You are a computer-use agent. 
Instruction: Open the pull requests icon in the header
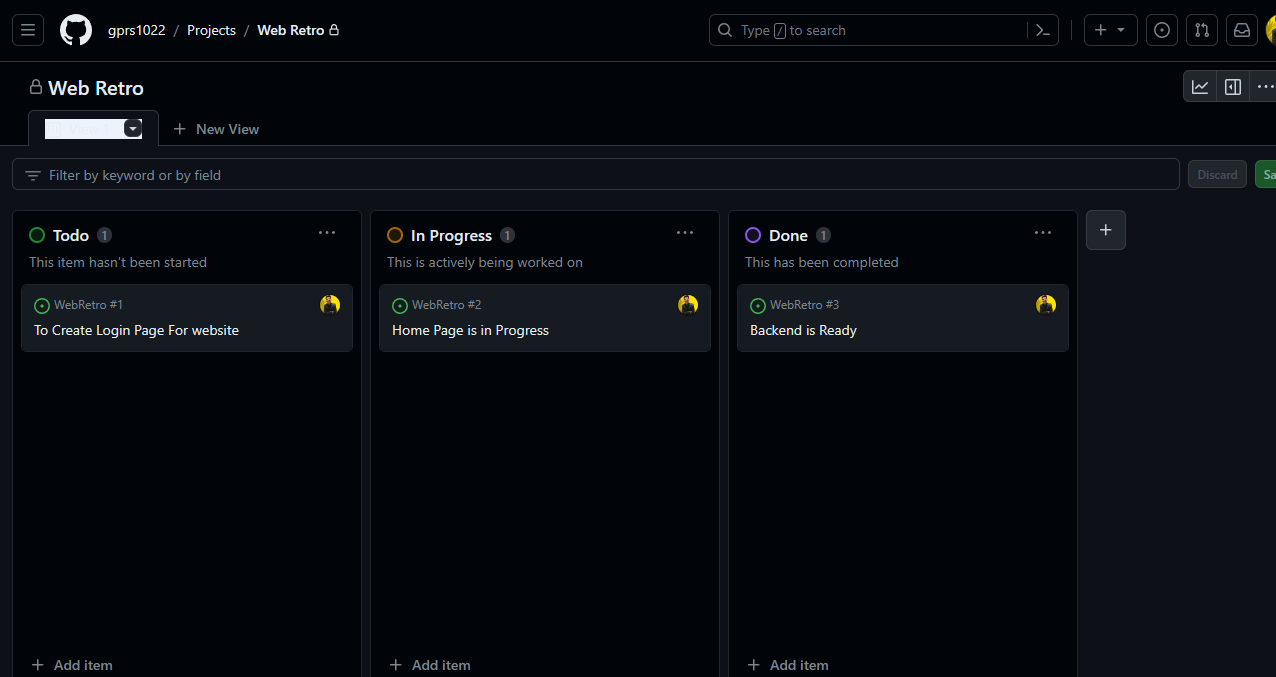1201,30
